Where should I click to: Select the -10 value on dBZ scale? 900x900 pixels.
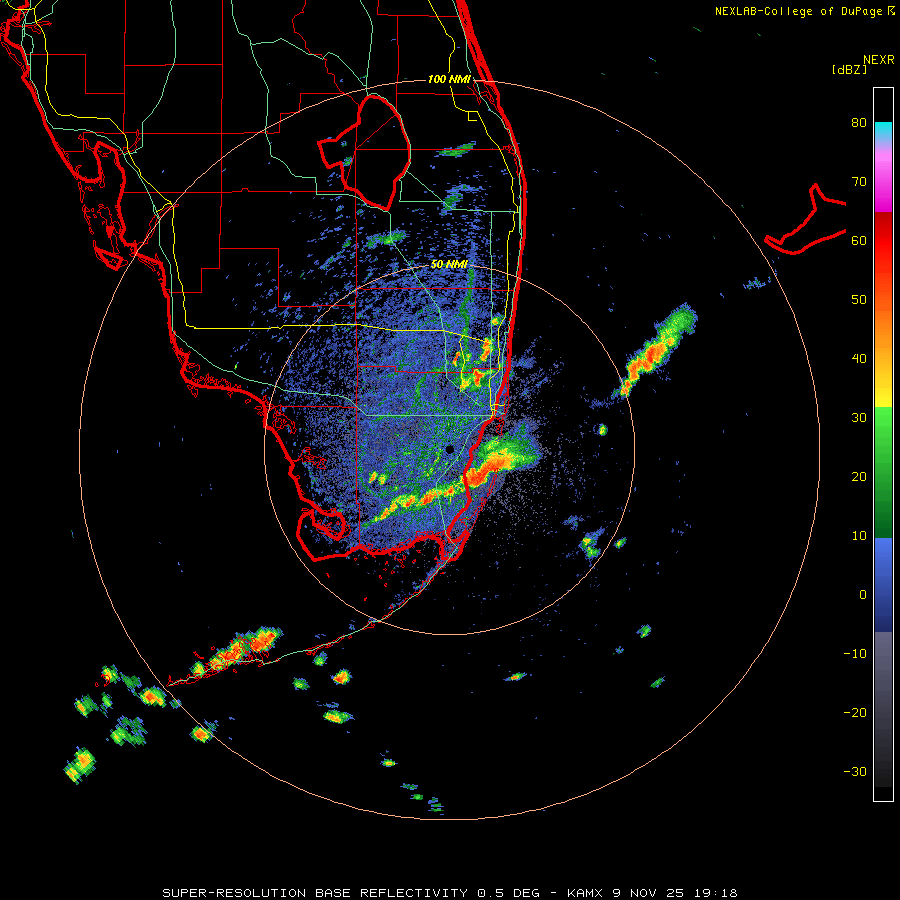(x=855, y=654)
